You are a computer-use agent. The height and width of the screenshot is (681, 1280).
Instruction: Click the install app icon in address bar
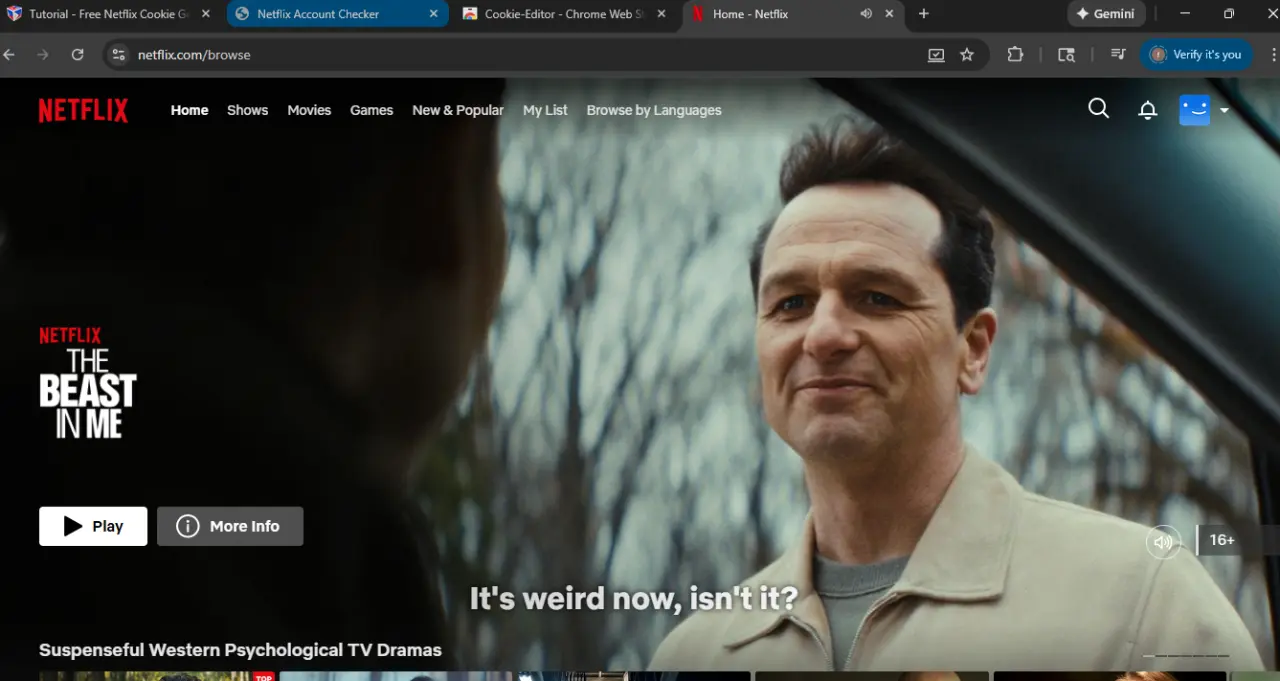[x=936, y=55]
